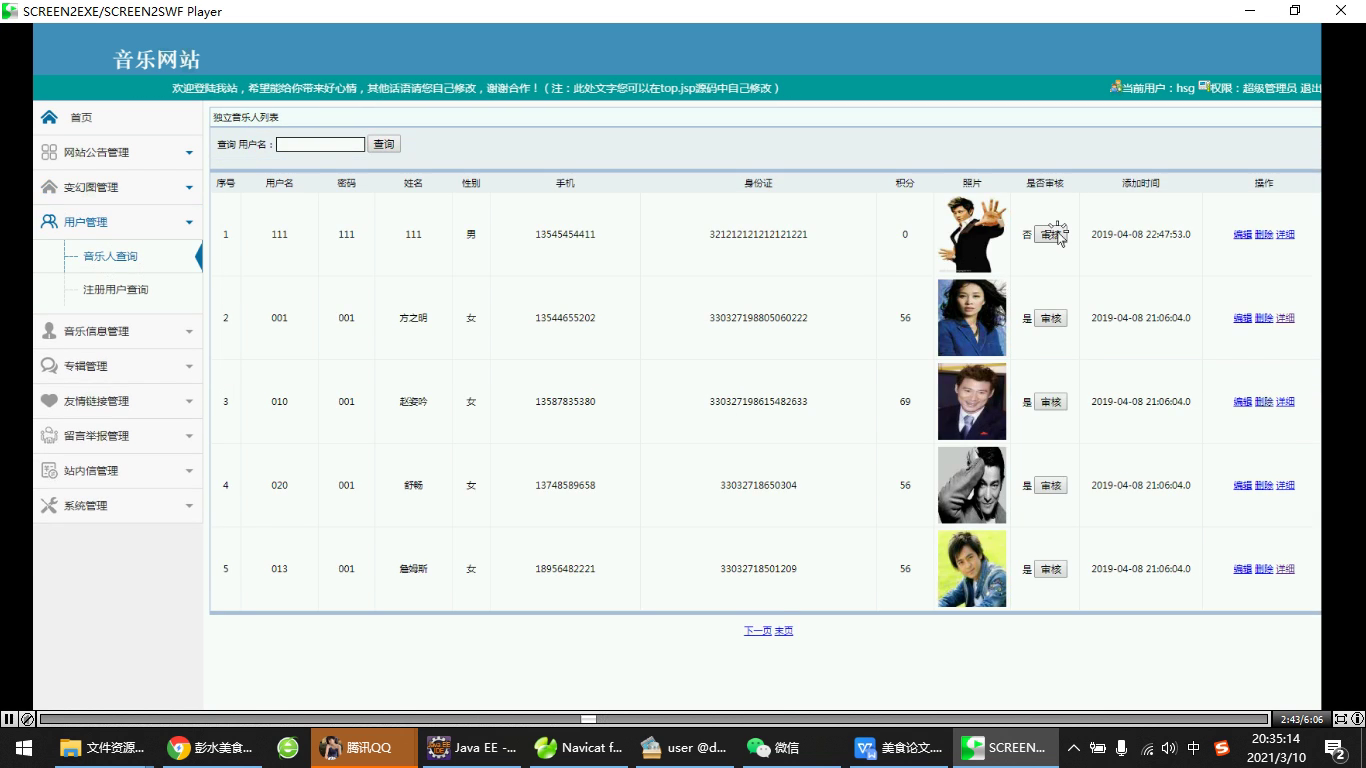Click 审核 button for user 001 方之明
Screen dimensions: 1366x768
coord(1050,318)
